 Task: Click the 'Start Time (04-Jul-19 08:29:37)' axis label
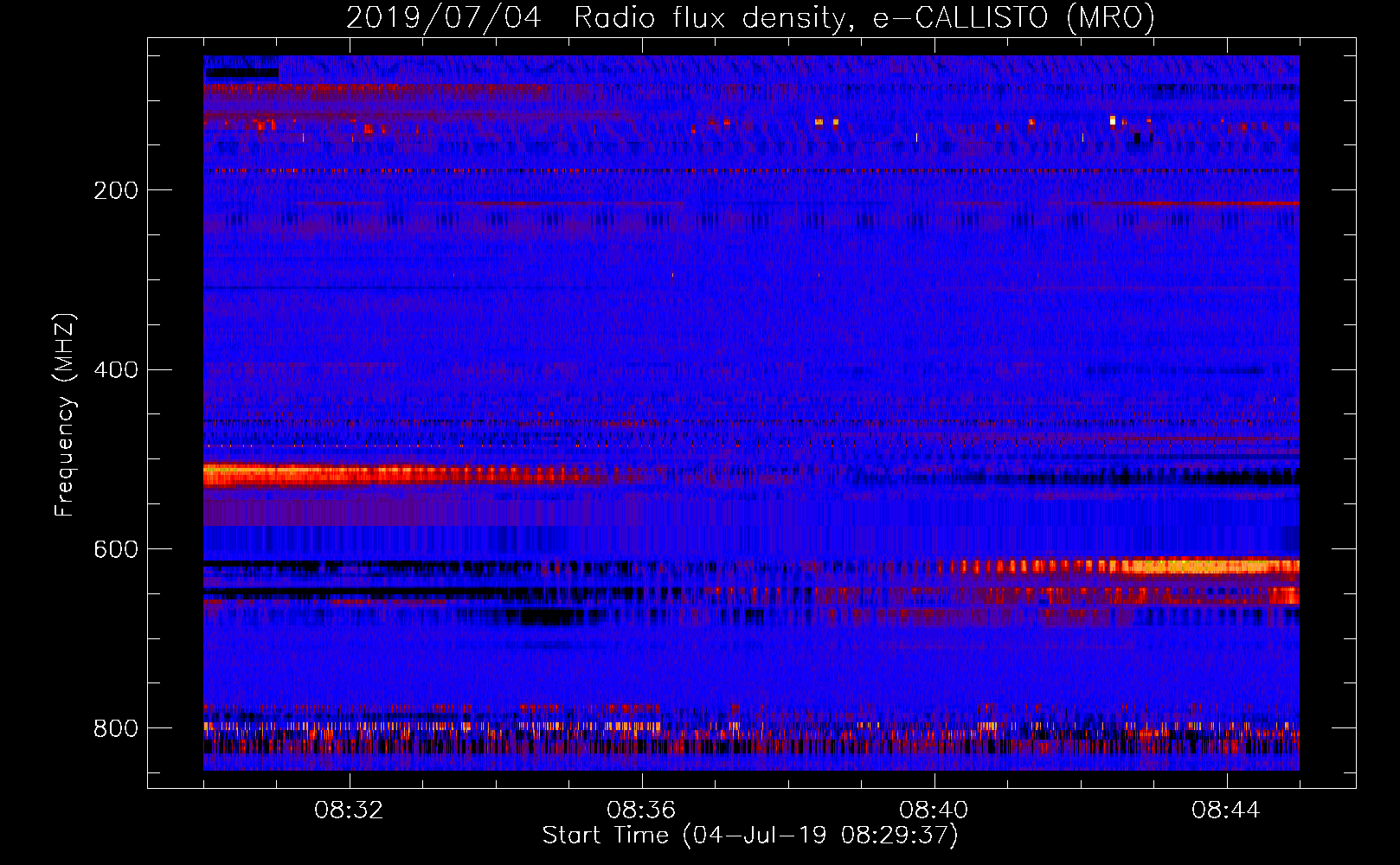click(x=750, y=836)
